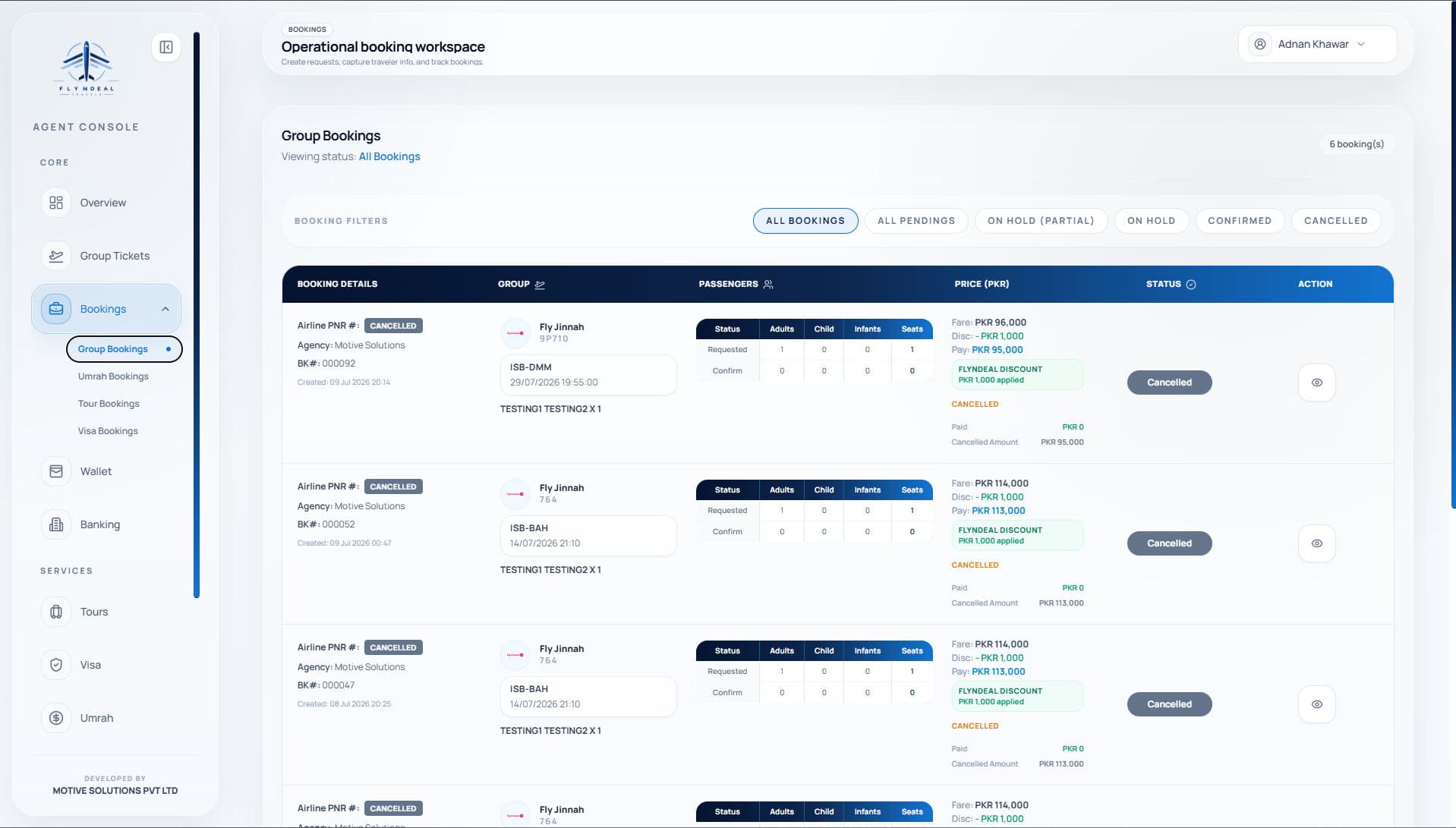Click Fly Jinnah logo for booking 000047
This screenshot has width=1456, height=828.
(515, 655)
